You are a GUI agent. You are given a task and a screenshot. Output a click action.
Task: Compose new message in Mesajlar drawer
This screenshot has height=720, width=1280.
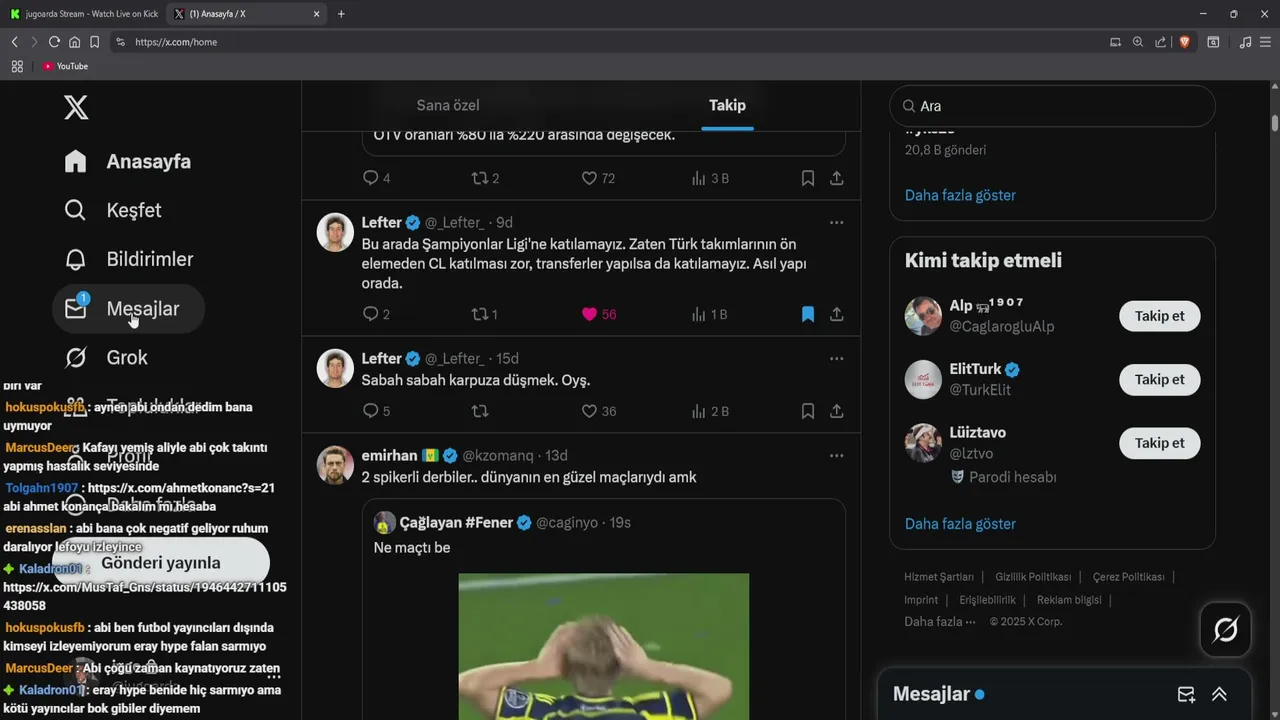(x=1186, y=694)
